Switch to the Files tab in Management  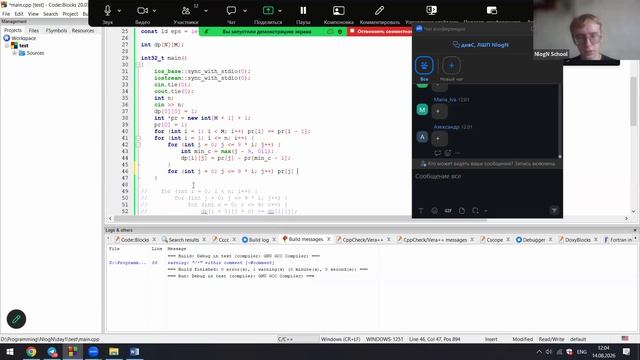pyautogui.click(x=33, y=30)
